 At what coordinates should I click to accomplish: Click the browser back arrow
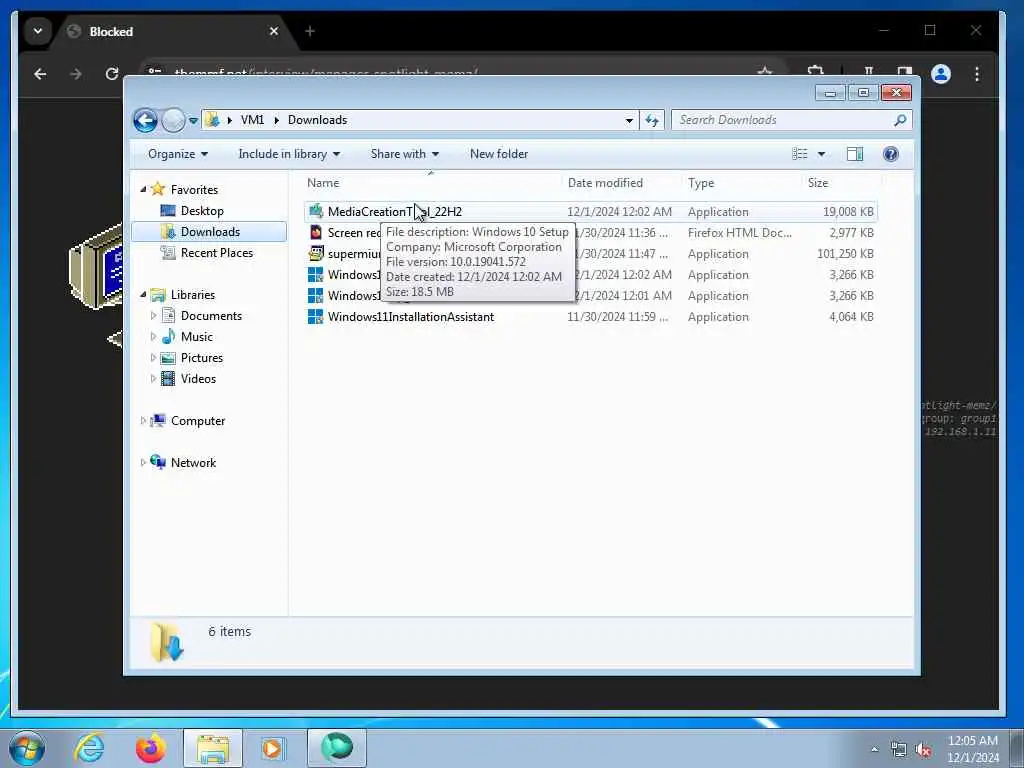coord(40,74)
